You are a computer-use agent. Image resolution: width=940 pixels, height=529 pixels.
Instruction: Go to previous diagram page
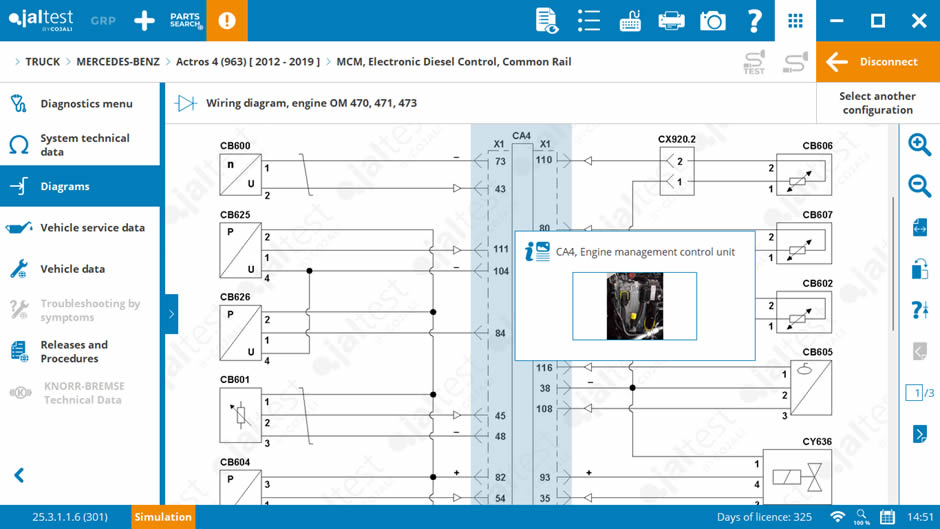pyautogui.click(x=920, y=351)
